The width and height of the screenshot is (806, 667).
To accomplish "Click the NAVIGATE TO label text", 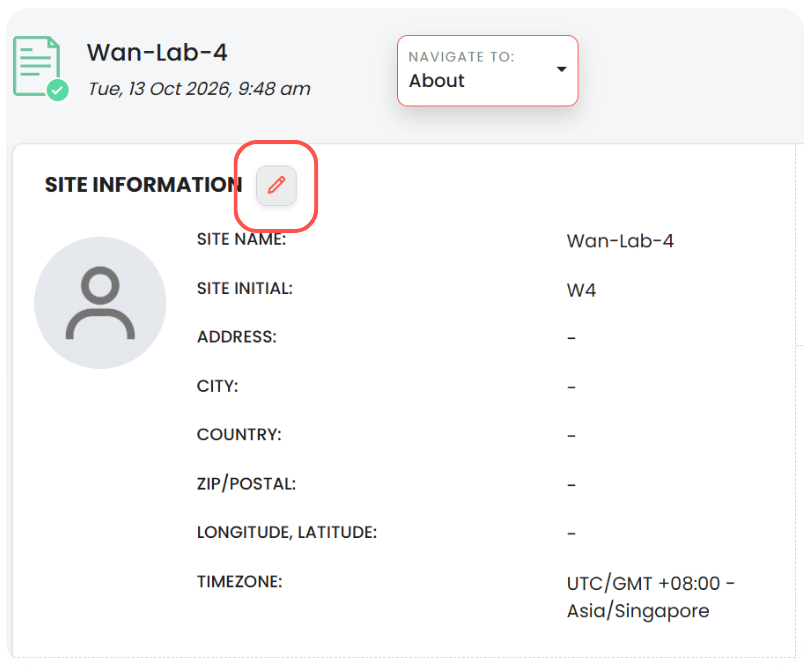I will 461,57.
